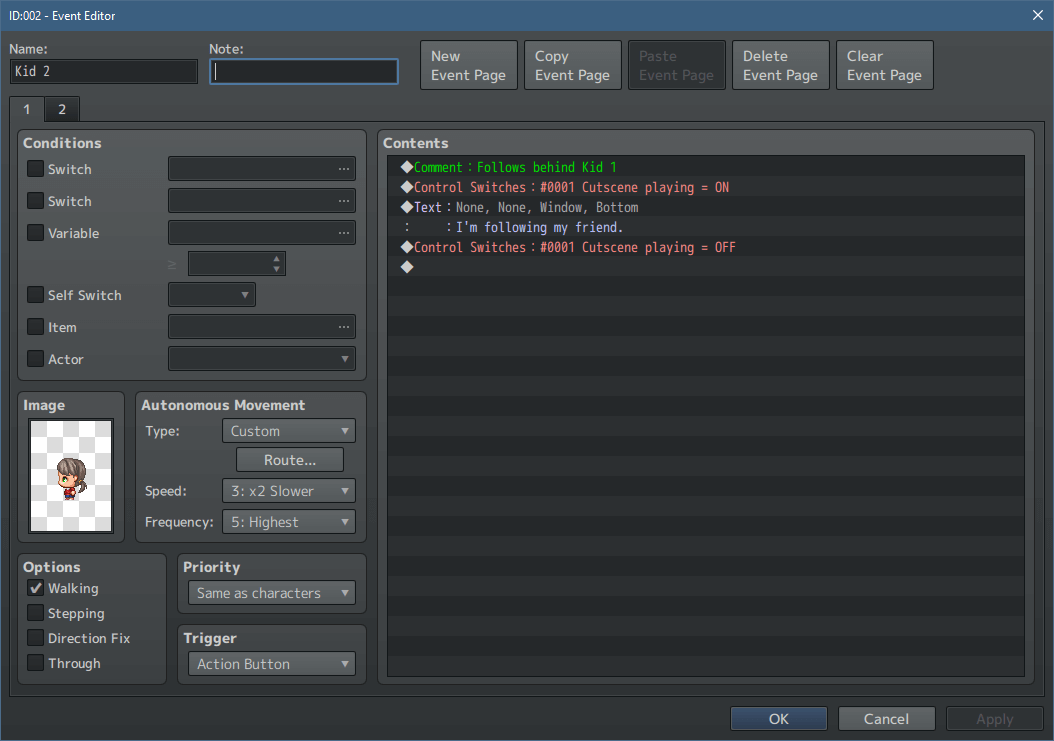Select event page 2 tab
Image resolution: width=1054 pixels, height=741 pixels.
[61, 109]
